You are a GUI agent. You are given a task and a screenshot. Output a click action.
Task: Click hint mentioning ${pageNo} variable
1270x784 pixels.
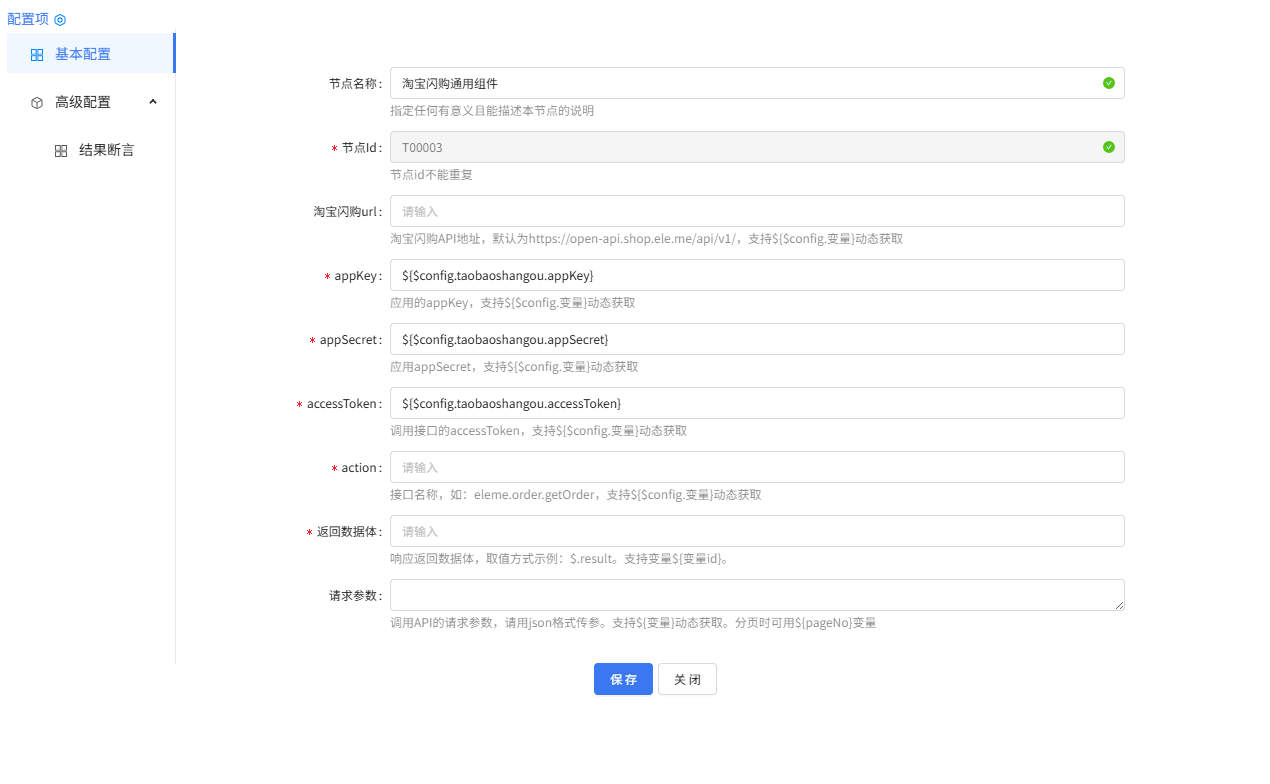click(633, 623)
